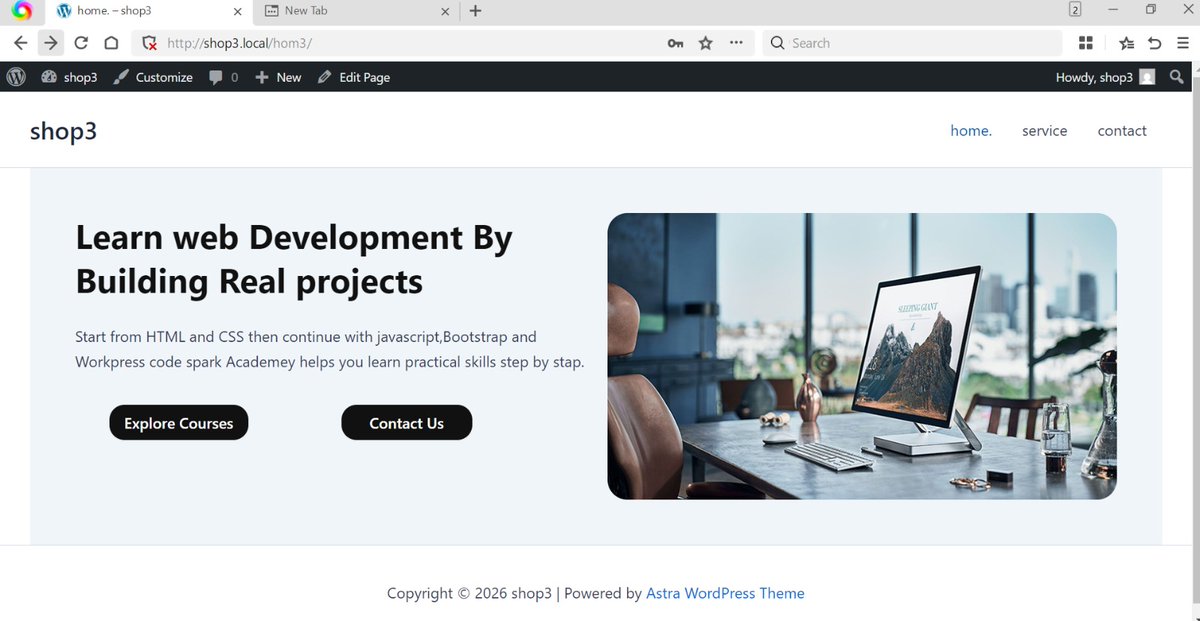
Task: Open the three-dot address bar menu
Action: pyautogui.click(x=736, y=43)
